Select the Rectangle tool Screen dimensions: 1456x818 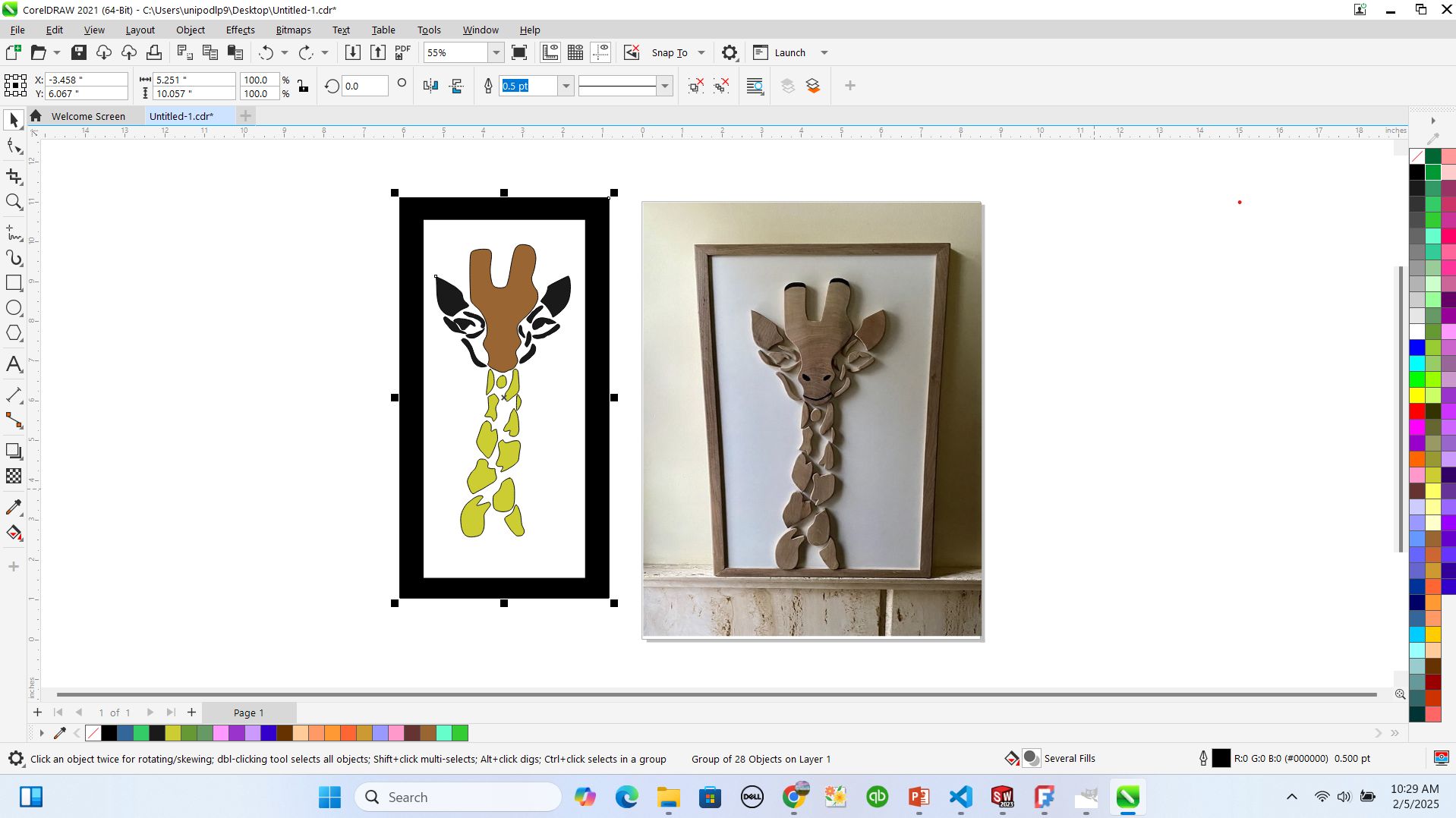click(x=14, y=283)
